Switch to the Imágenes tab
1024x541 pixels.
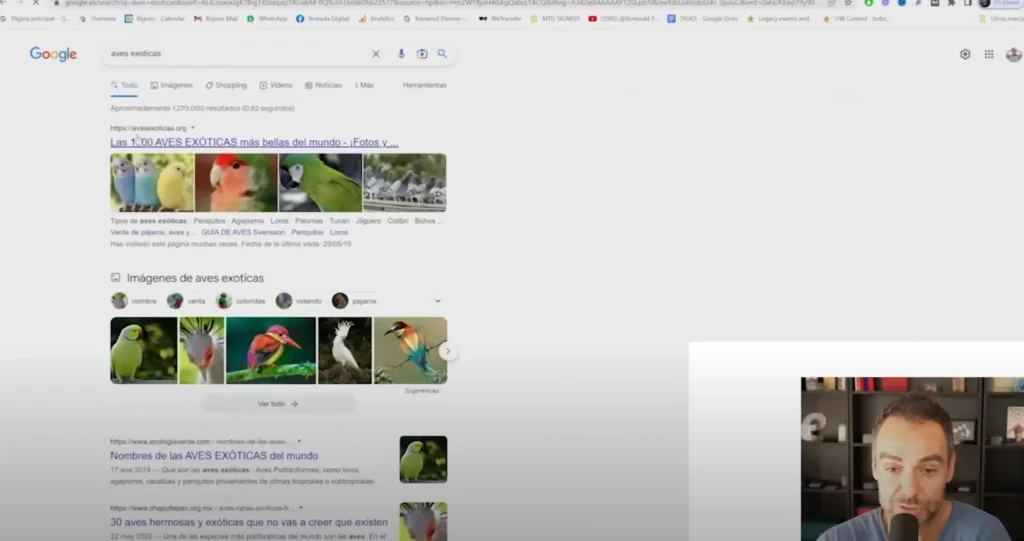point(171,86)
